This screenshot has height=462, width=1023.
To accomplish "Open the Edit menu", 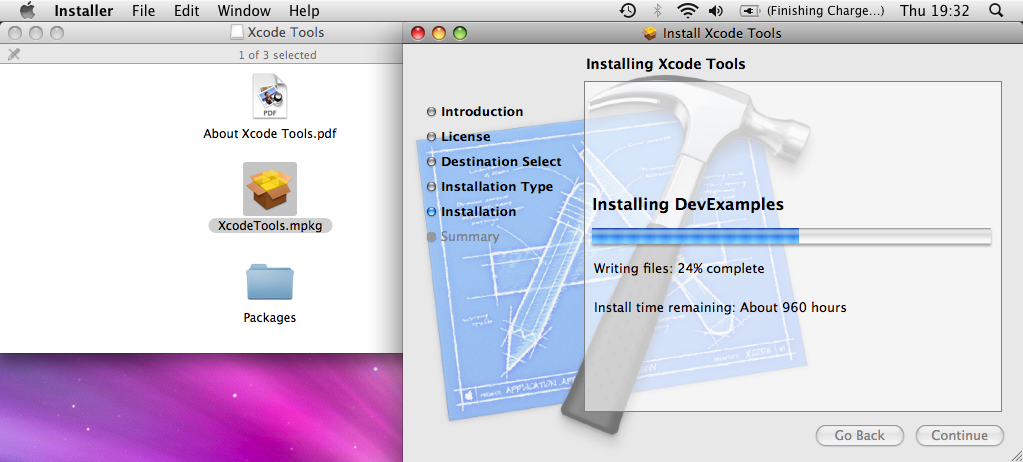I will (x=187, y=11).
